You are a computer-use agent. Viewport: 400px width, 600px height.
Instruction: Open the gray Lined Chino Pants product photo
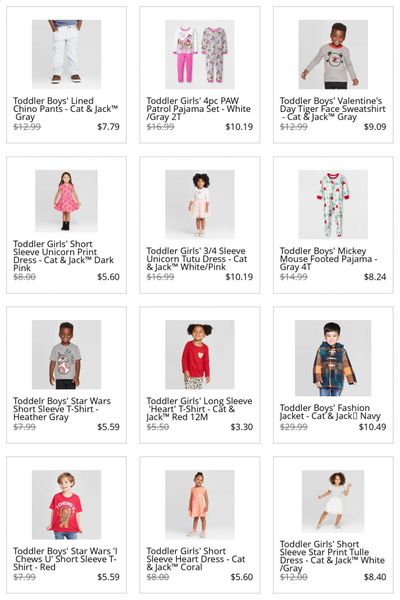[66, 54]
